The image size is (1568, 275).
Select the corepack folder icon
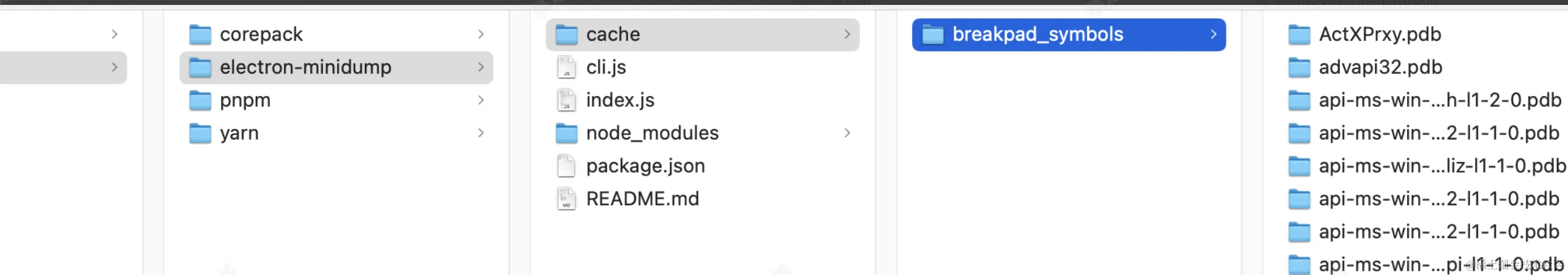tap(200, 35)
